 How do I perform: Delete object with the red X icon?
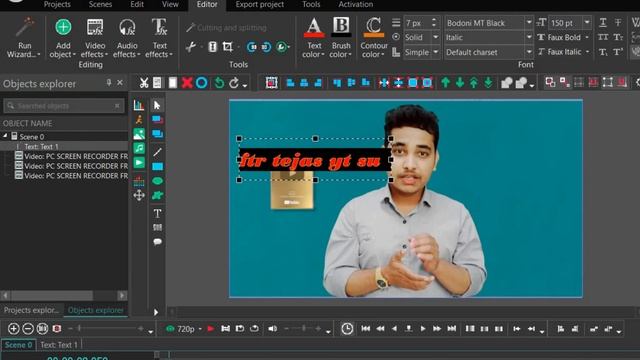coord(187,83)
